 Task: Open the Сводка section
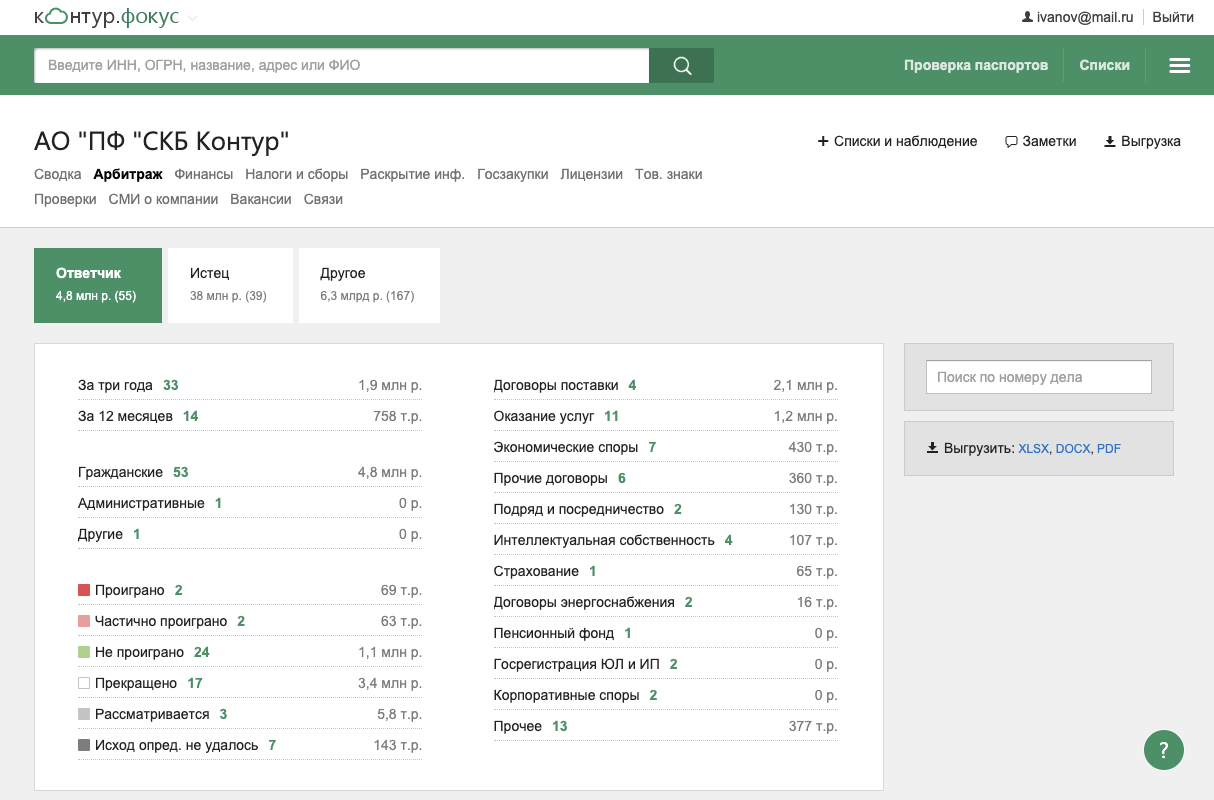58,174
